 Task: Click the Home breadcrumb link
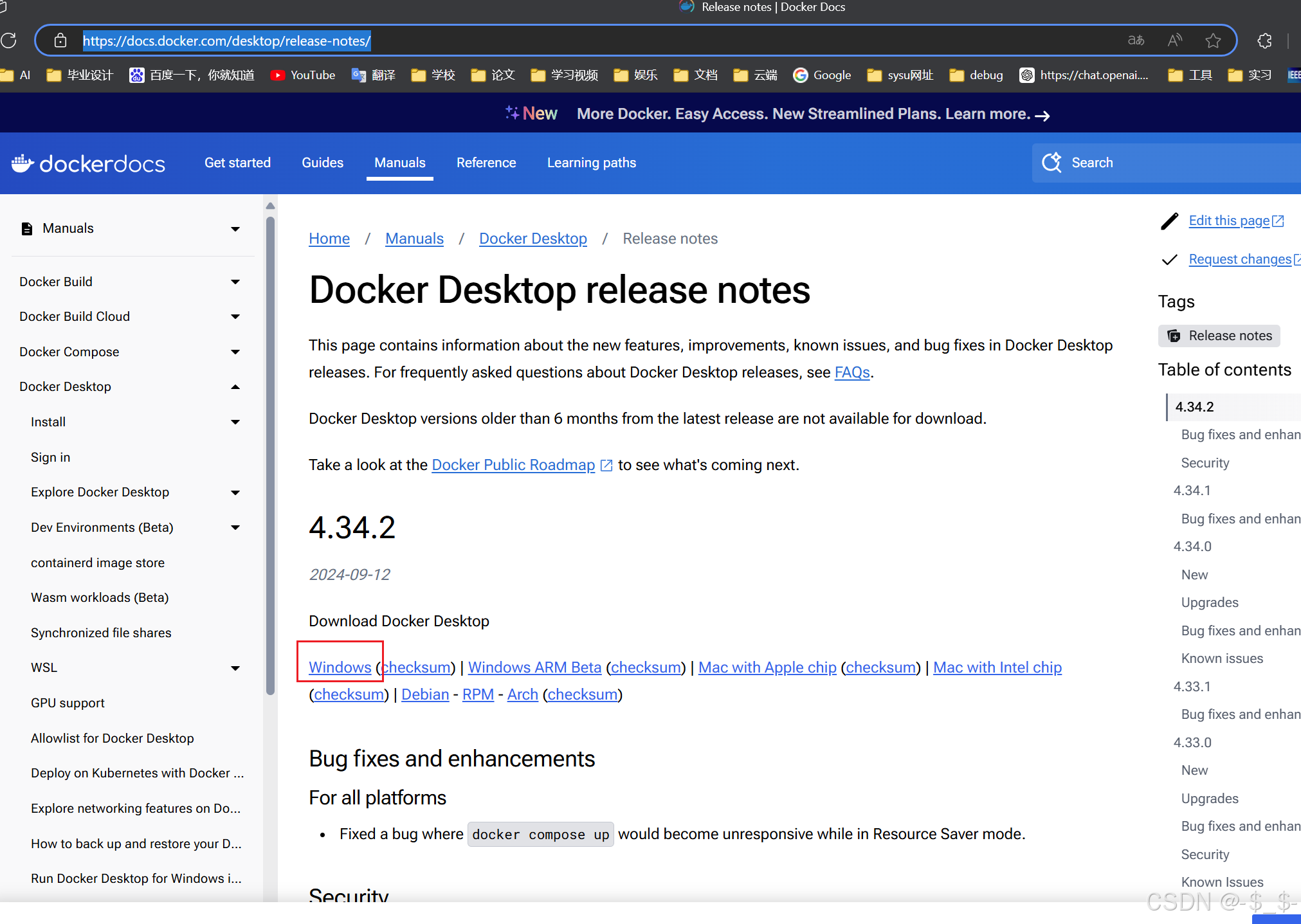[329, 239]
